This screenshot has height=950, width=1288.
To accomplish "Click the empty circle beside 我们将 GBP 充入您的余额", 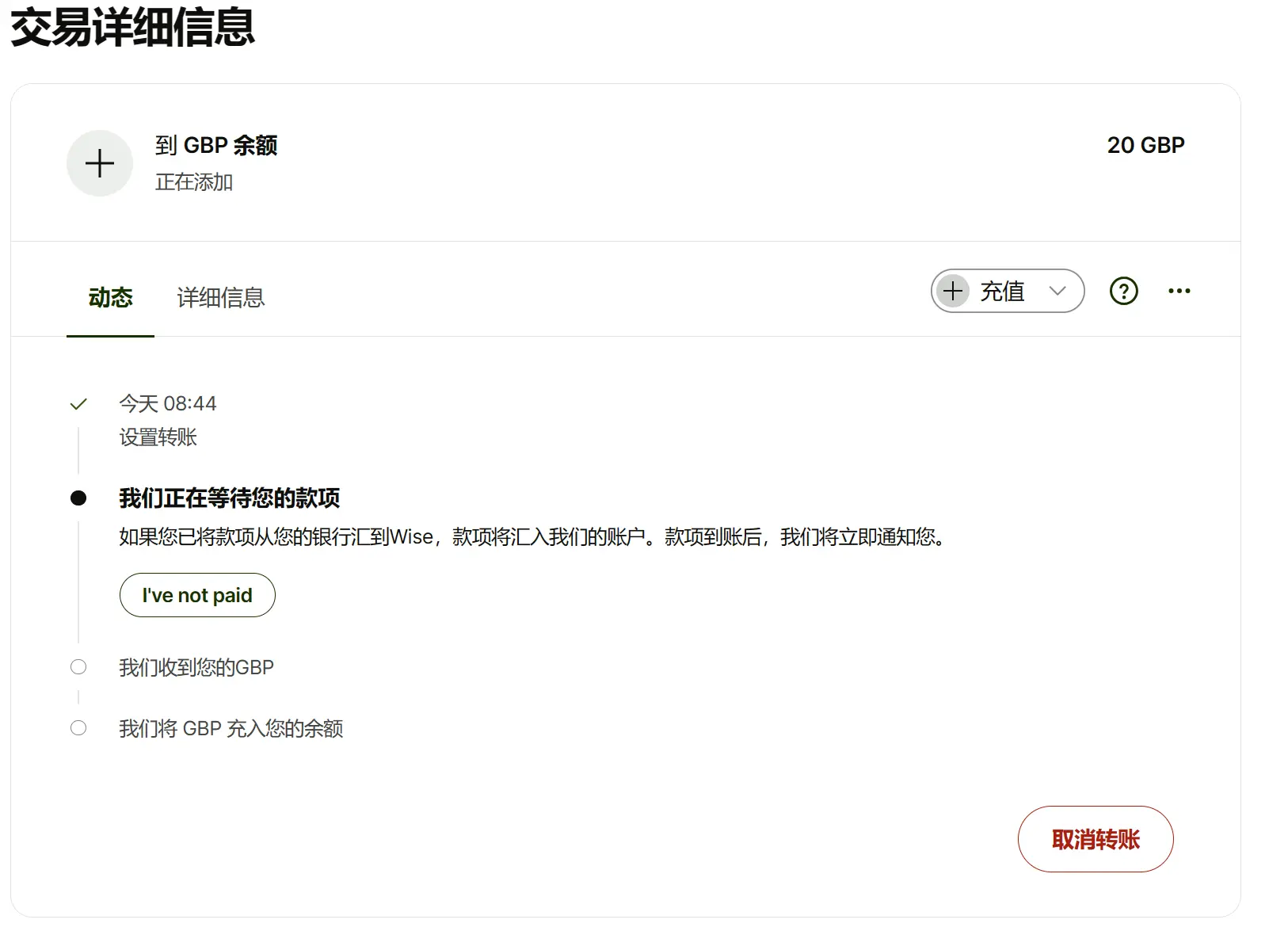I will click(x=78, y=728).
